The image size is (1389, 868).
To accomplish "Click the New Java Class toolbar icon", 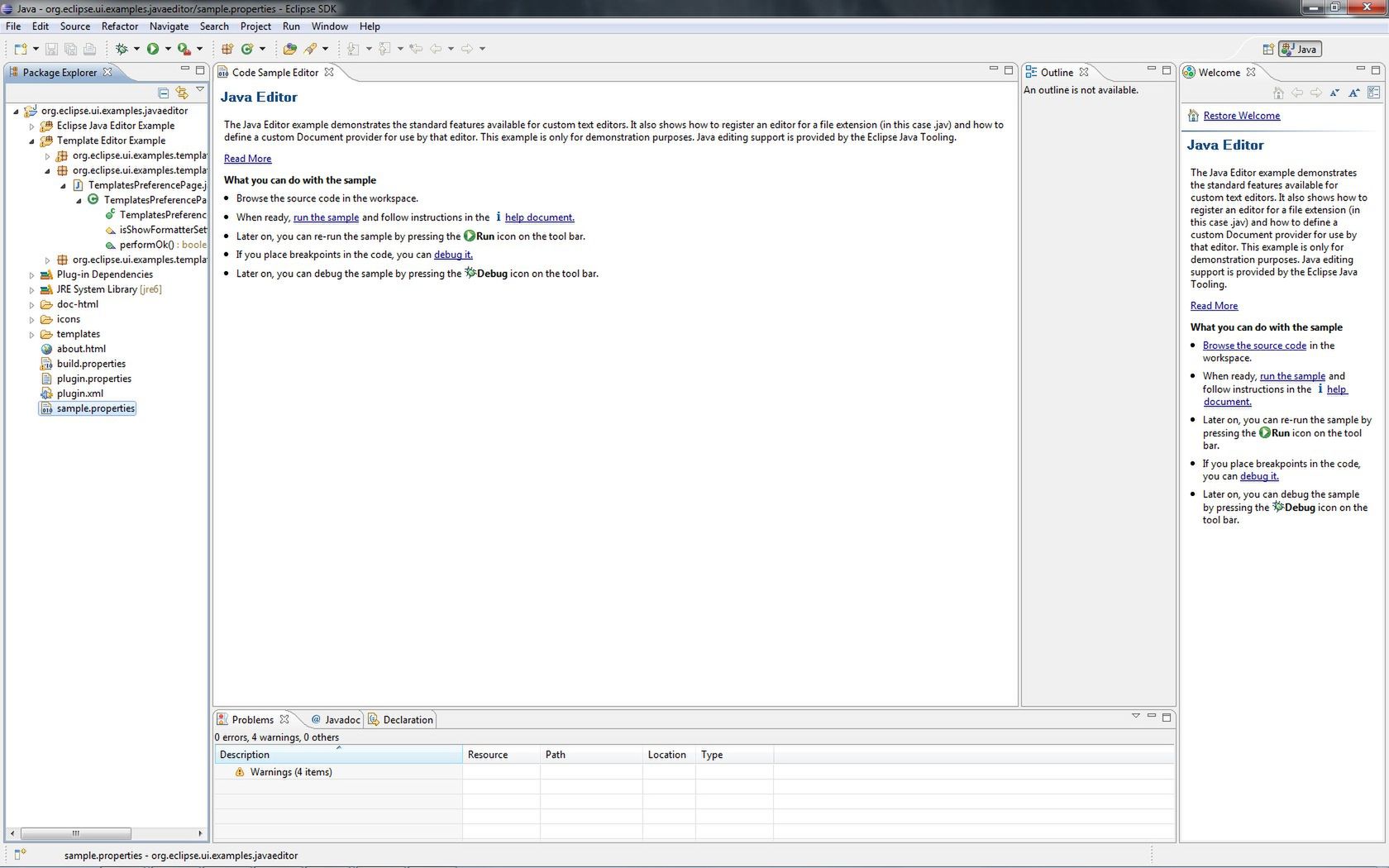I will [x=246, y=49].
